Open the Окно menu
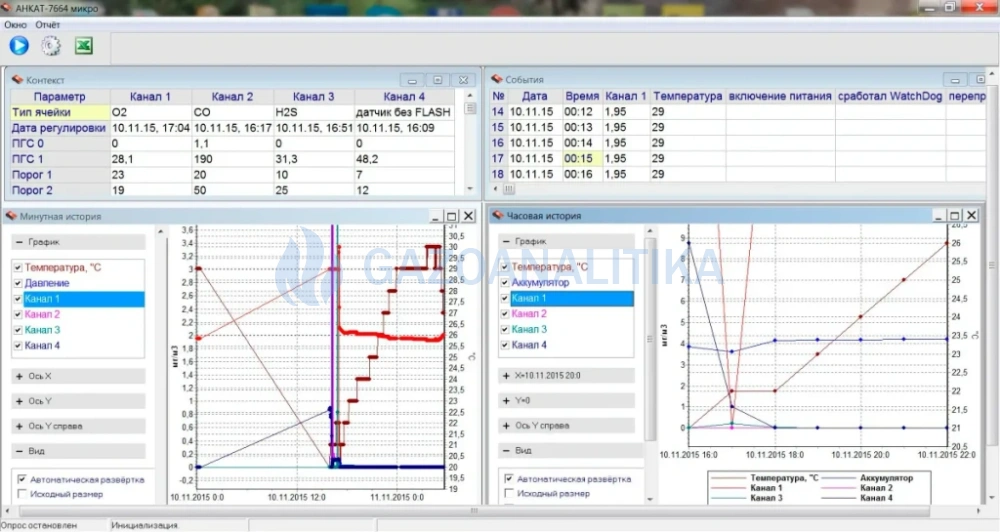 point(15,25)
